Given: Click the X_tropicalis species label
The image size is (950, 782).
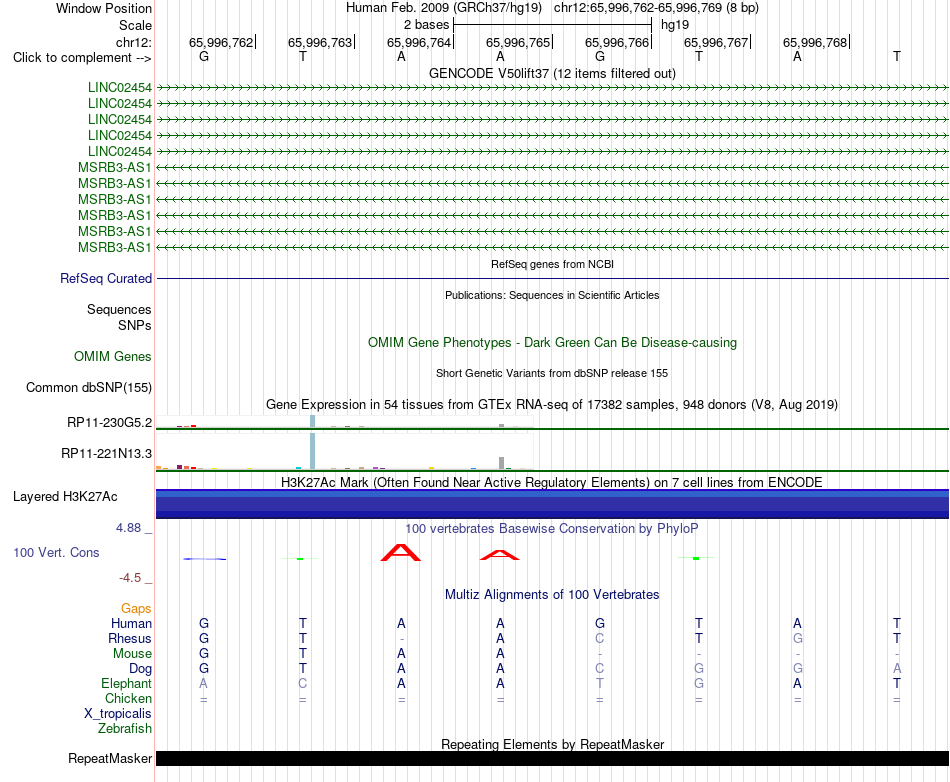Looking at the screenshot, I should (x=118, y=714).
